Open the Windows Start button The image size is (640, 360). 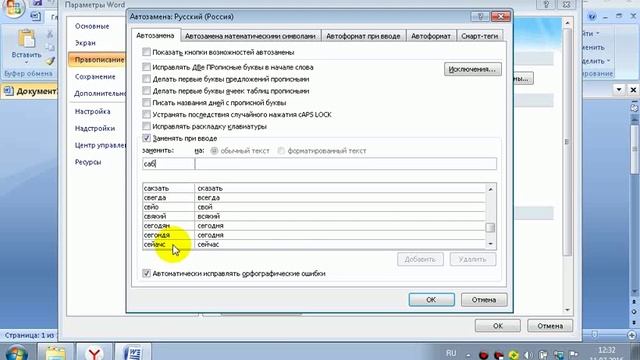(16, 353)
